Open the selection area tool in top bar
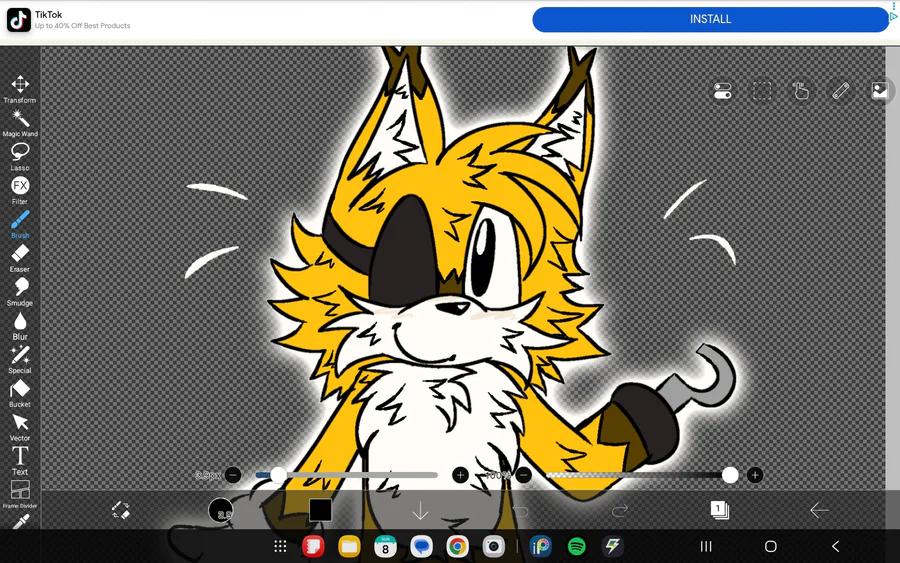Image resolution: width=900 pixels, height=563 pixels. 762,91
